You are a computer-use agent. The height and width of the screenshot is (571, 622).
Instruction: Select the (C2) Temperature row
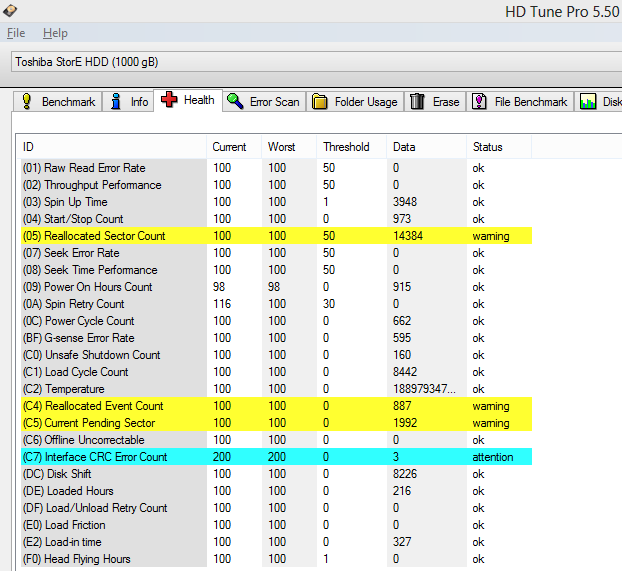pos(276,389)
